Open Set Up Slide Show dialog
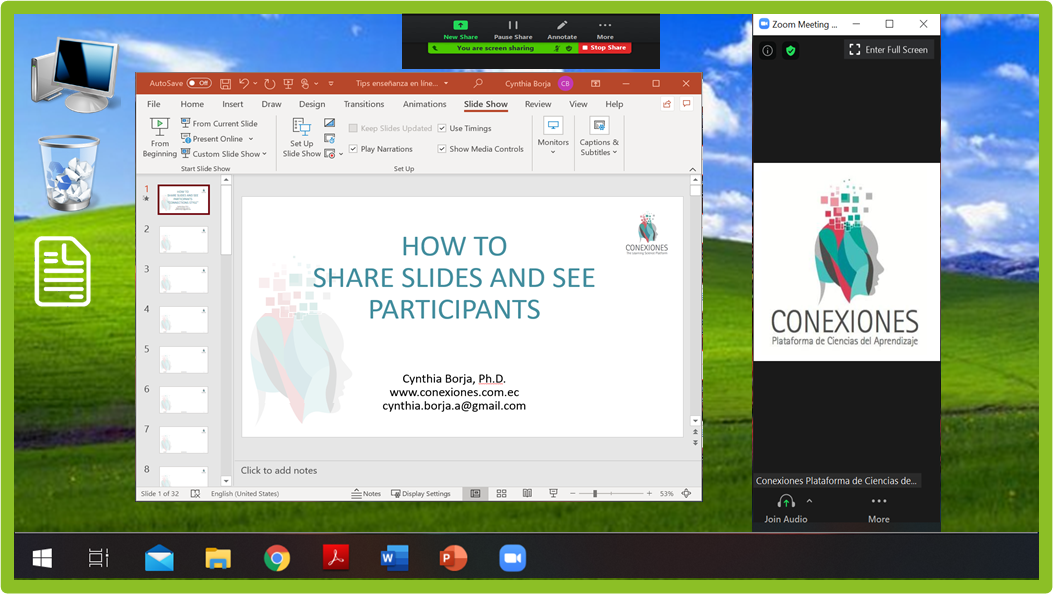Screen dimensions: 1053x594 302,138
